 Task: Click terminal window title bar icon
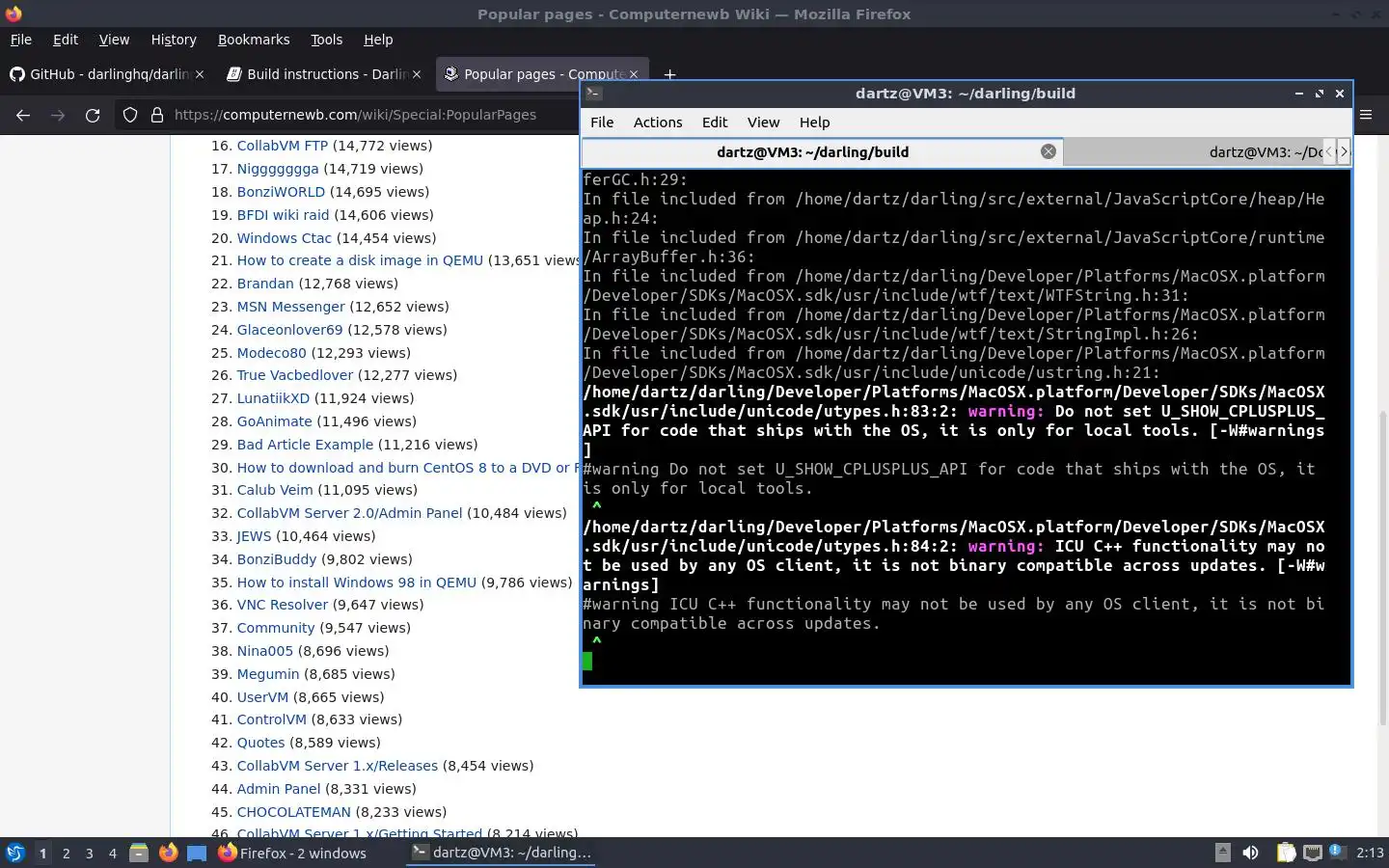click(594, 94)
